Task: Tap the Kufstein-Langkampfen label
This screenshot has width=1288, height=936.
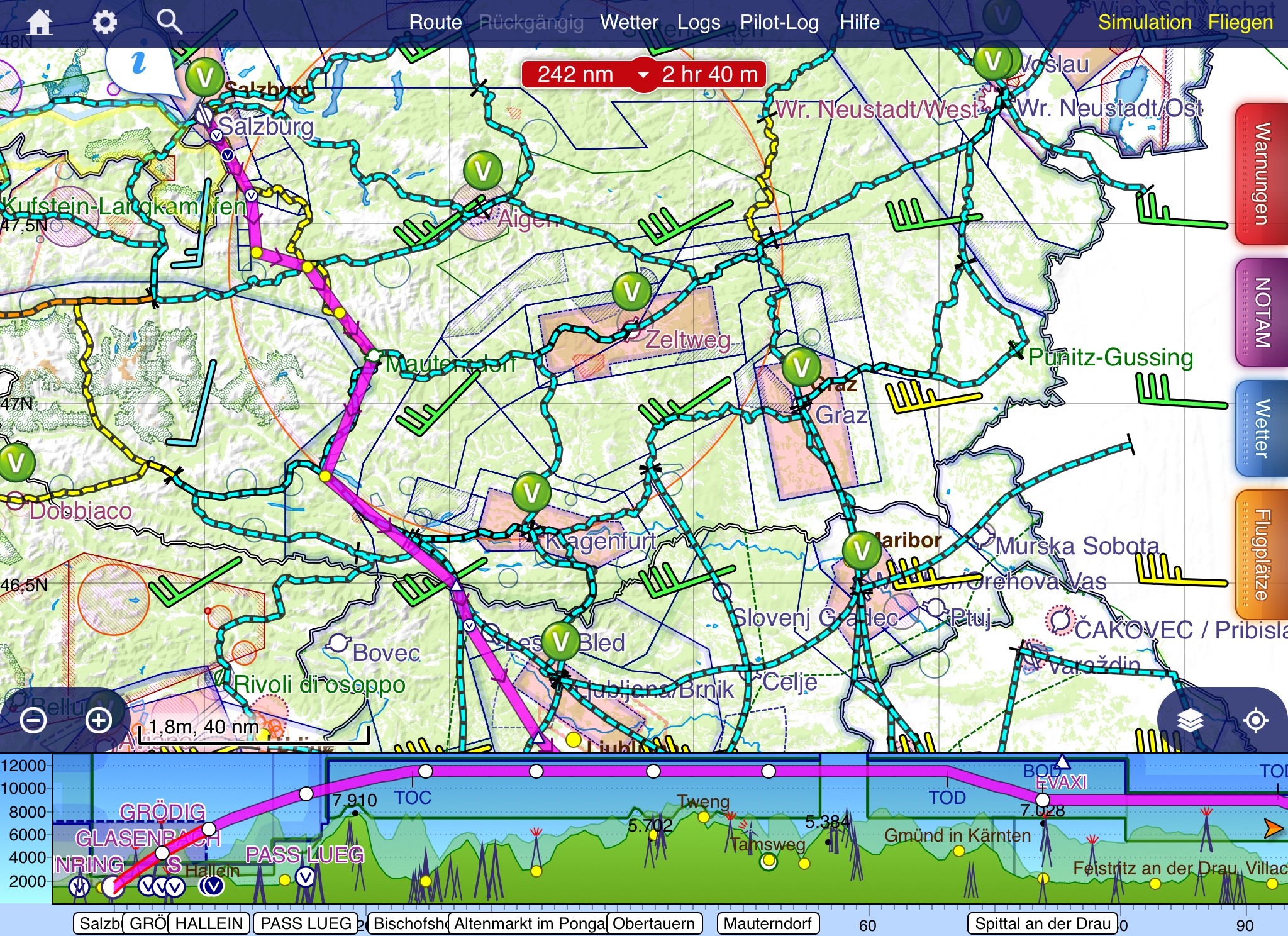Action: pos(123,206)
